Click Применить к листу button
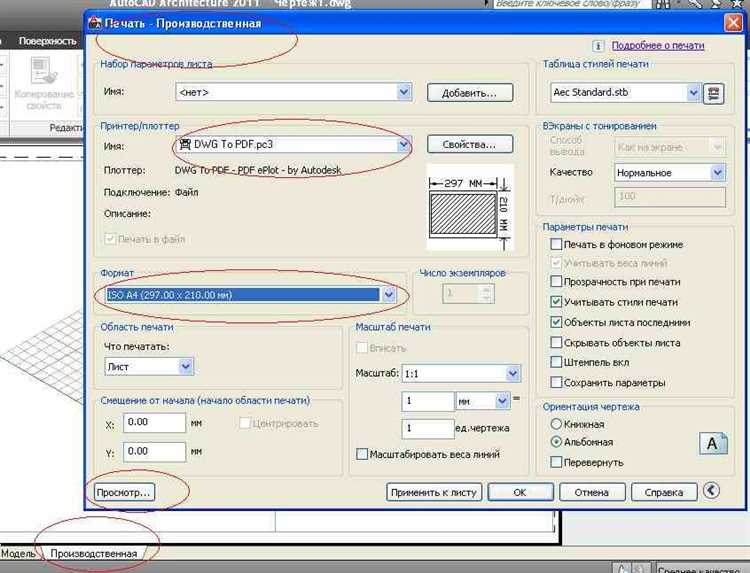This screenshot has width=750, height=573. click(x=434, y=492)
